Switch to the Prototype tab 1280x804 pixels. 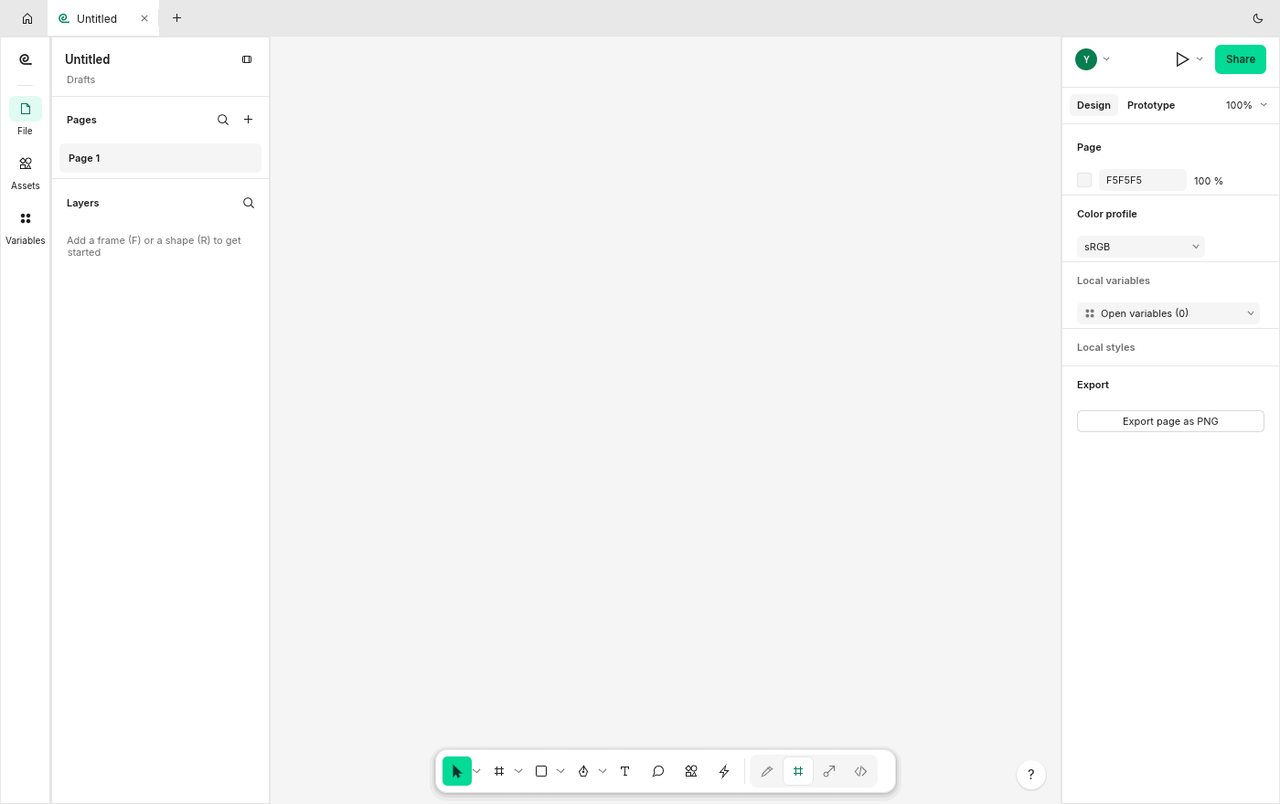pos(1151,105)
